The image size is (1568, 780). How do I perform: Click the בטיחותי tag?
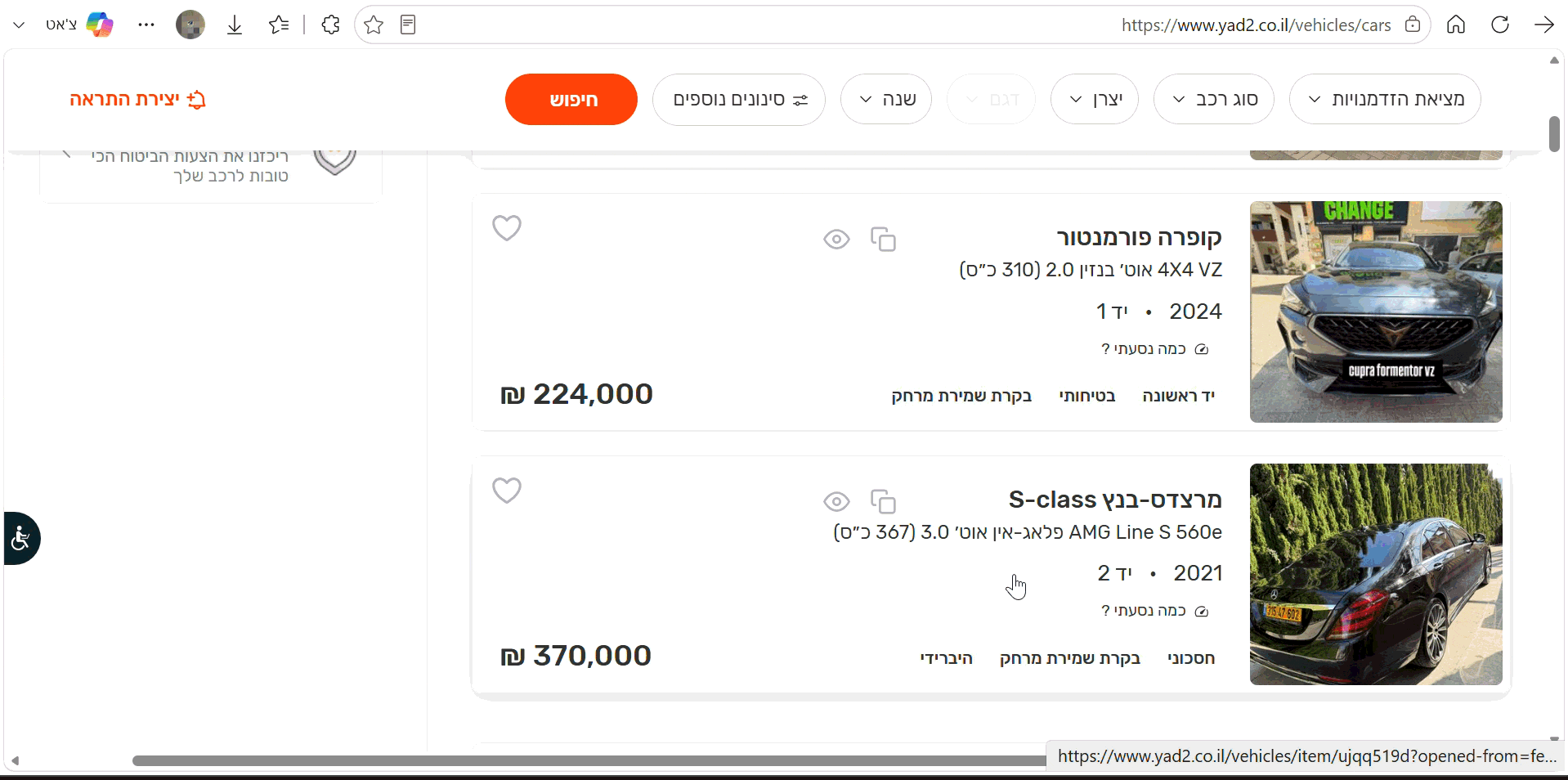[x=1086, y=396]
